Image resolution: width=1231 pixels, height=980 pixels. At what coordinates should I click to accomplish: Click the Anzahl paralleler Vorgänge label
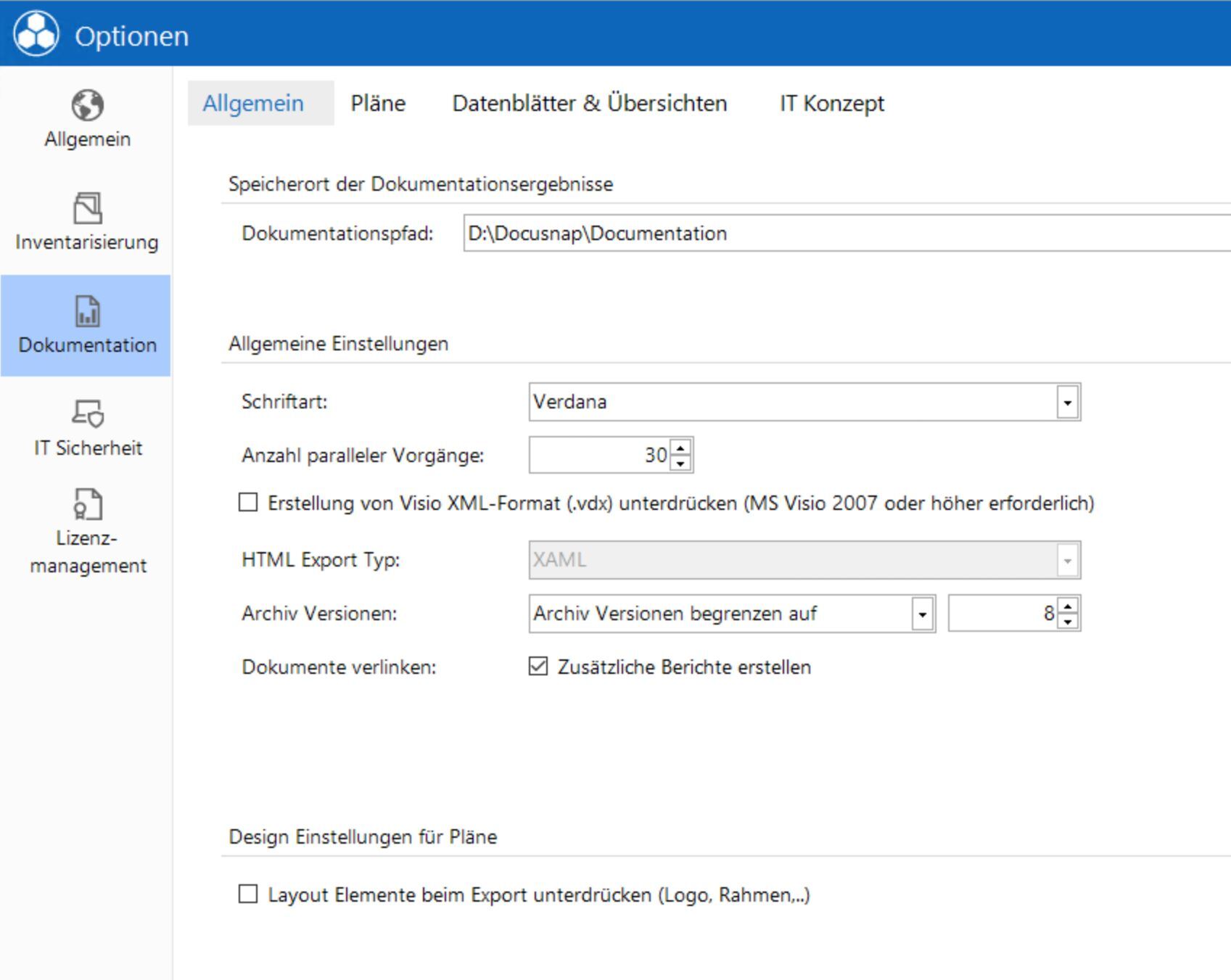point(363,456)
